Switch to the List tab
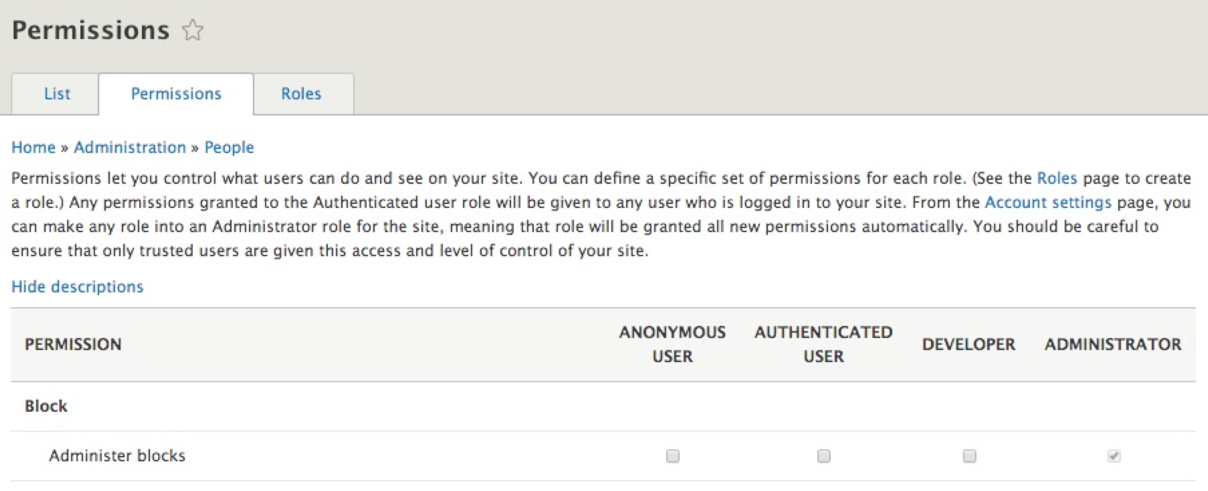1208x491 pixels. [56, 94]
